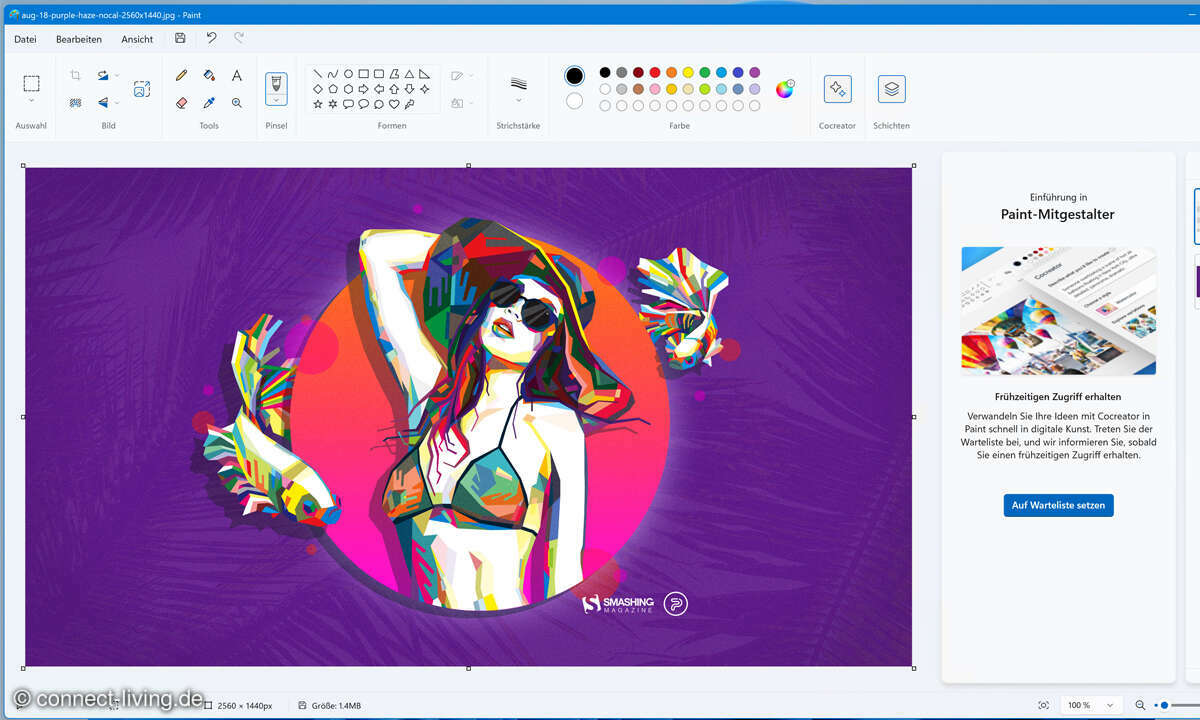Open the Edit colors rainbow wheel
This screenshot has height=720, width=1200.
785,89
